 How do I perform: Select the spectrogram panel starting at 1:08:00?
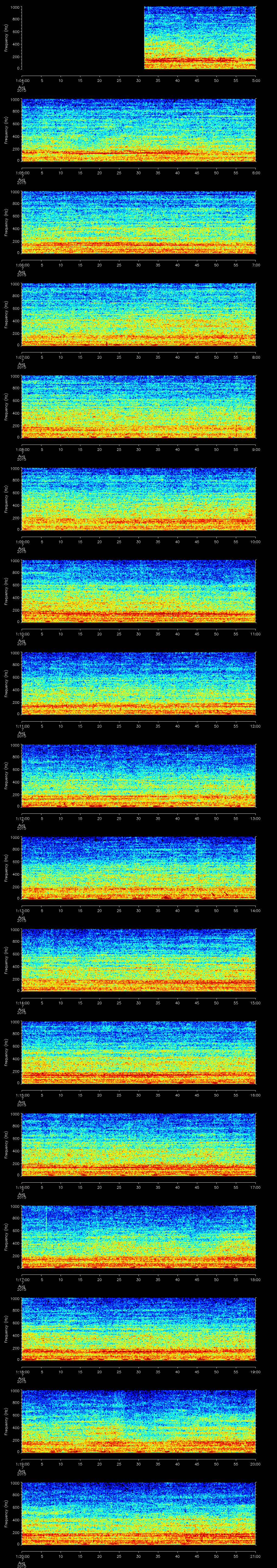click(139, 407)
